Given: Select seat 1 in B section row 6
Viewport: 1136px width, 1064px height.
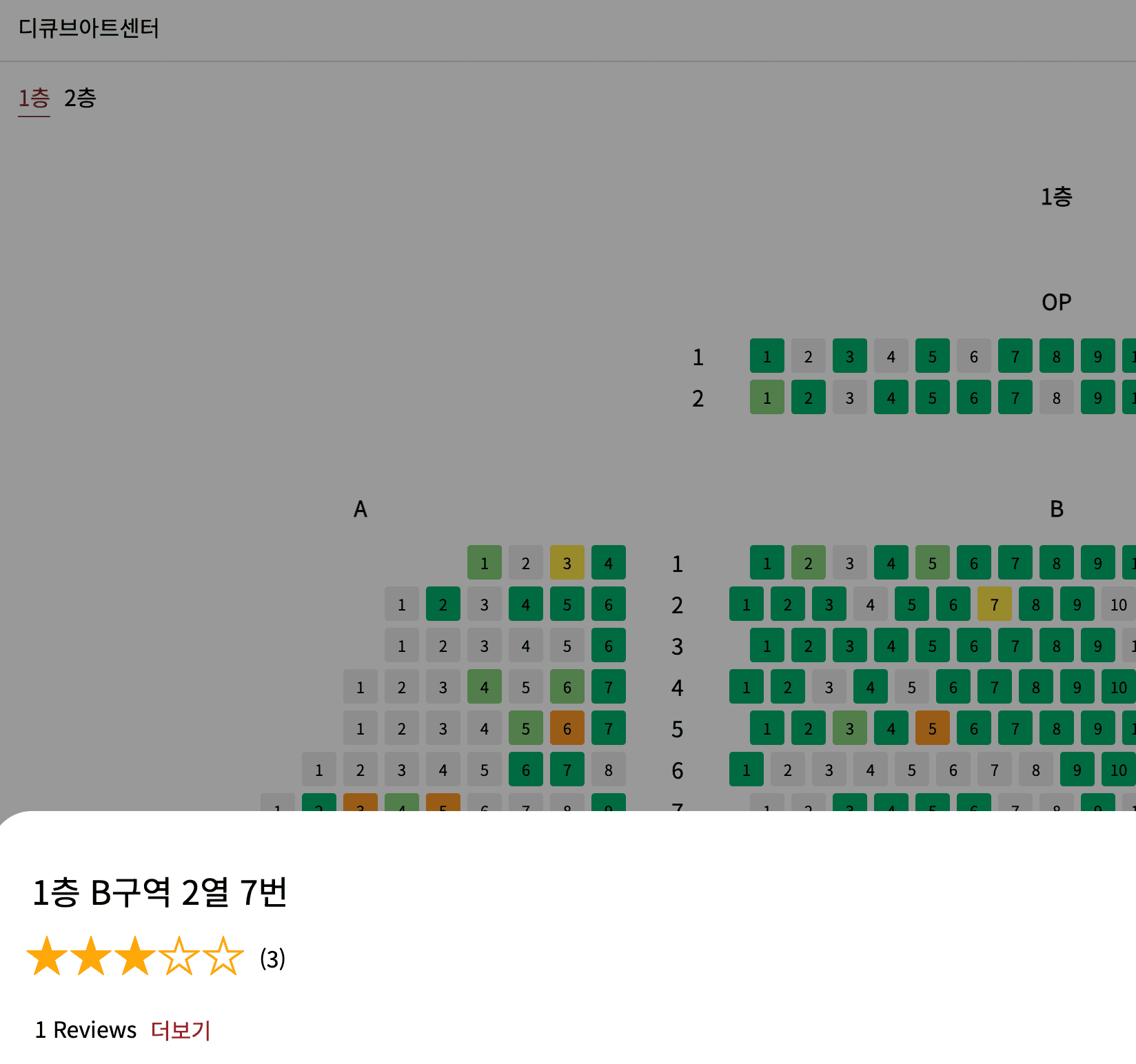Looking at the screenshot, I should (x=746, y=770).
